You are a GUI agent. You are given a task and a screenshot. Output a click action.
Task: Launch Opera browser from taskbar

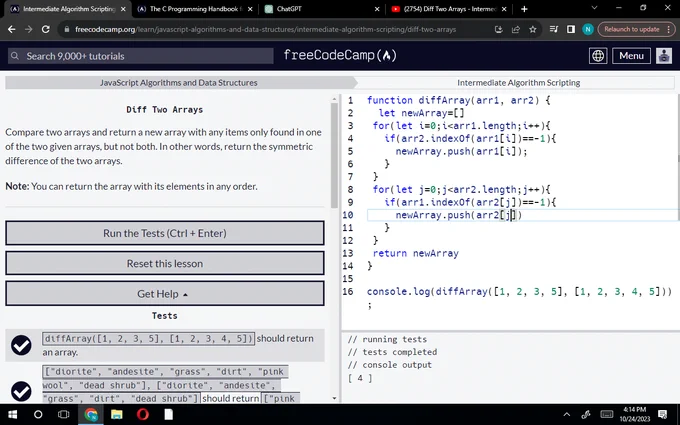(143, 415)
